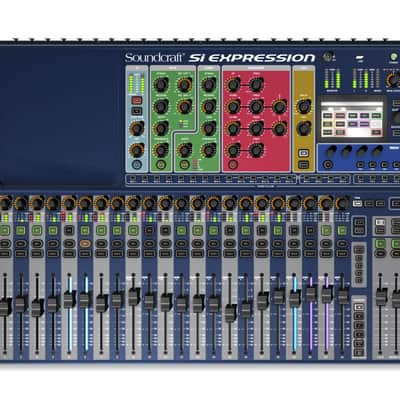This screenshot has height=400, width=400.
Task: Click the Soundcraft brand logo
Action: (x=154, y=57)
